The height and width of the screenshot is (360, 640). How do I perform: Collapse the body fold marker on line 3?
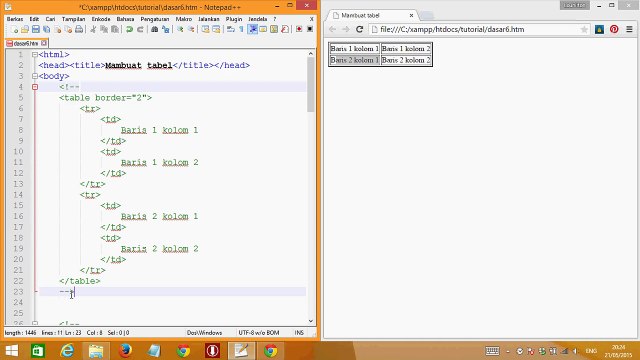(35, 76)
